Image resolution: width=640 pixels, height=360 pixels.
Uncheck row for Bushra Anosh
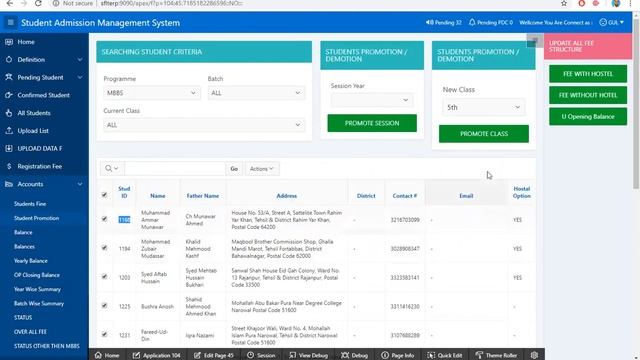(104, 305)
